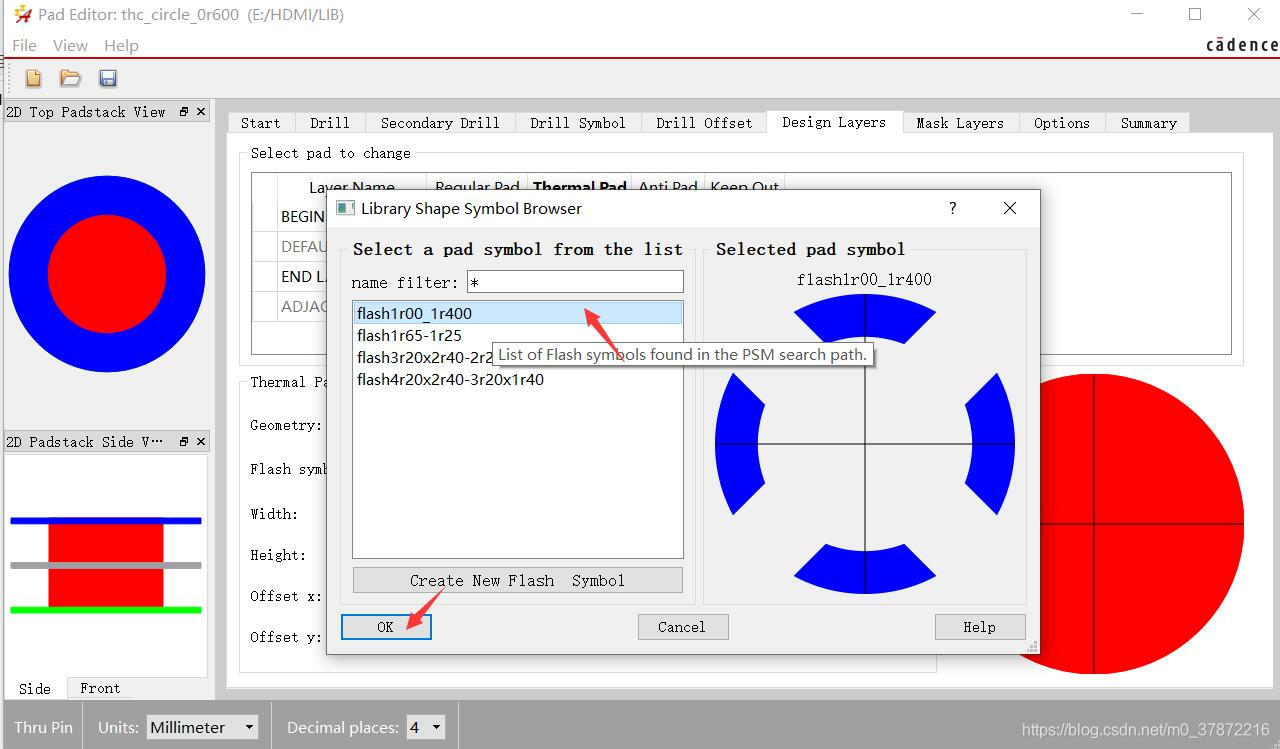Select flash1r65-1r25 in the symbol list

[x=518, y=335]
